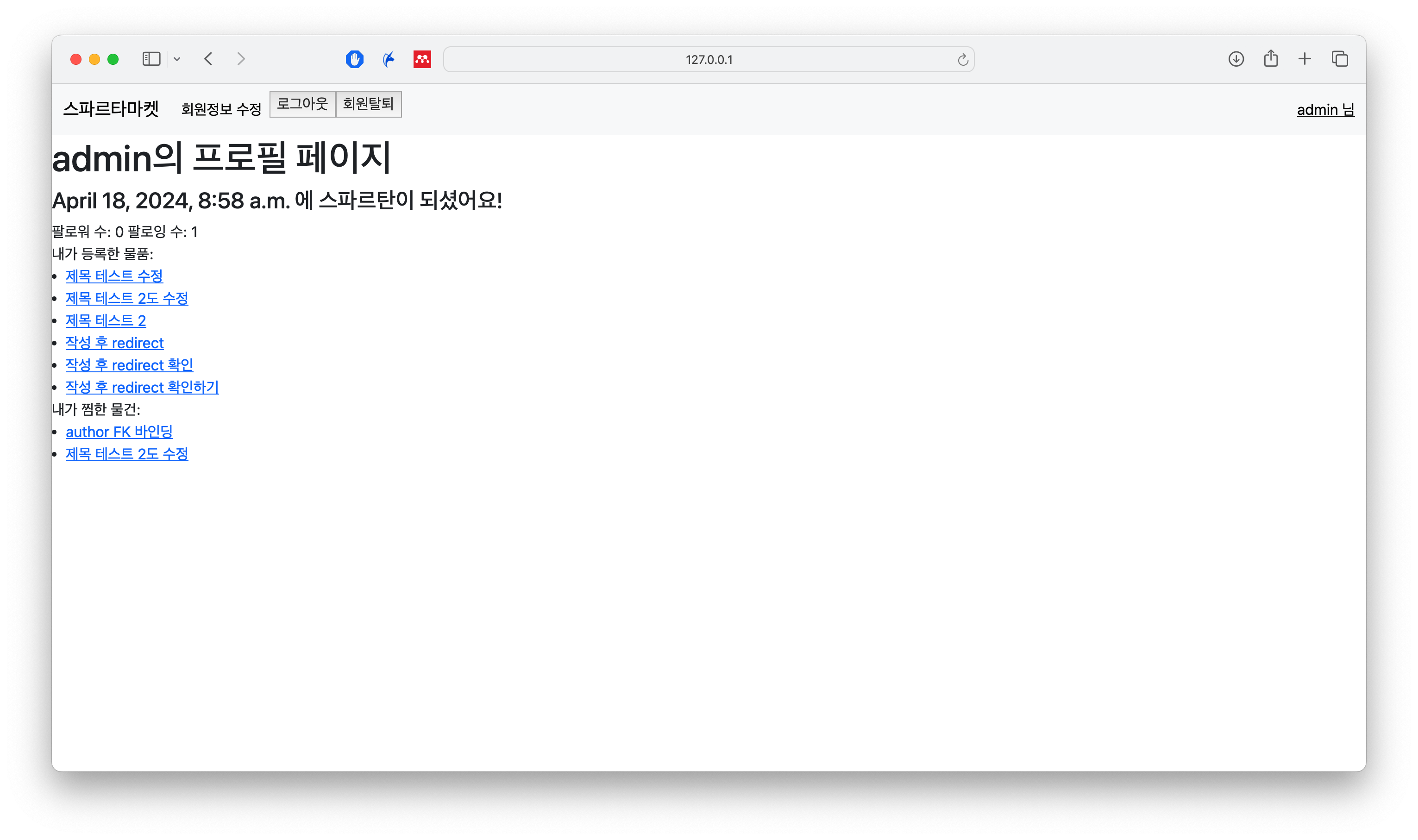
Task: Reload the page using the refresh icon
Action: coord(962,59)
